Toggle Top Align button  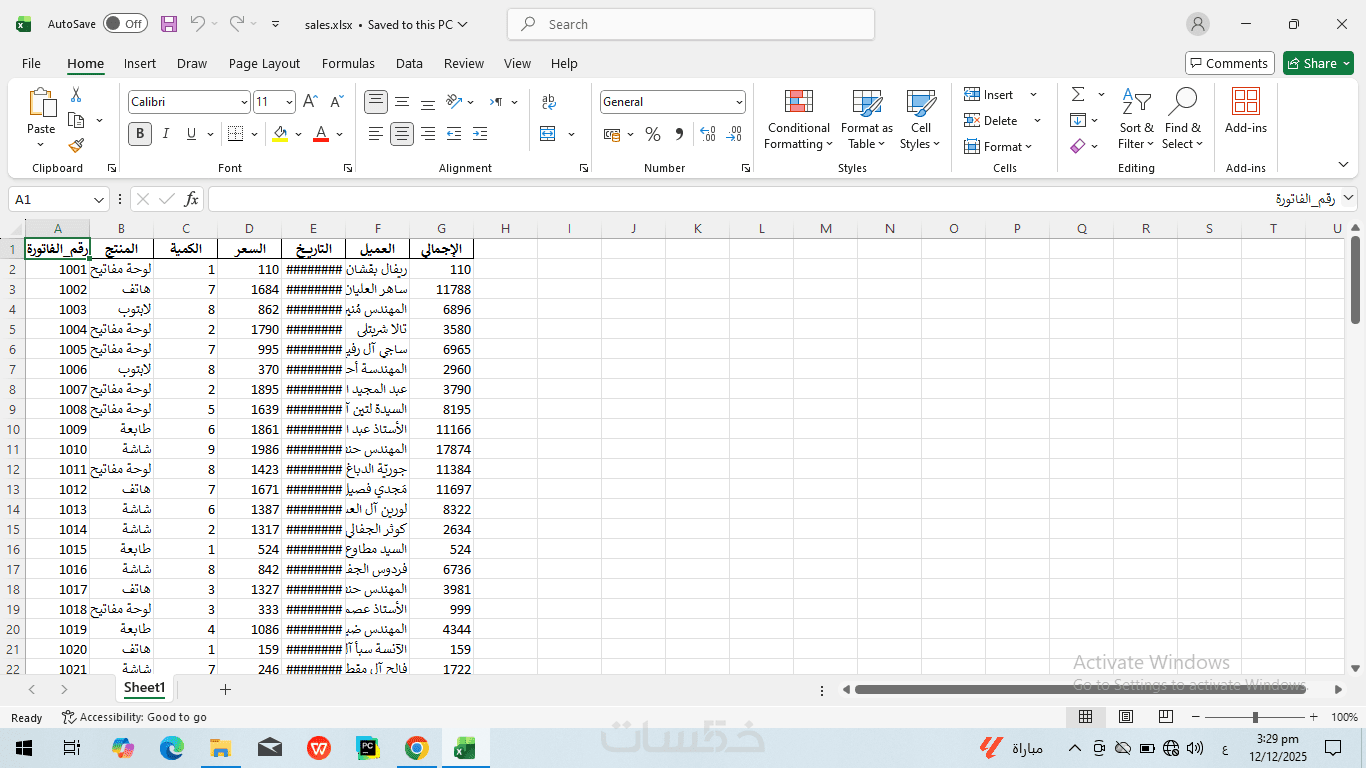point(376,102)
